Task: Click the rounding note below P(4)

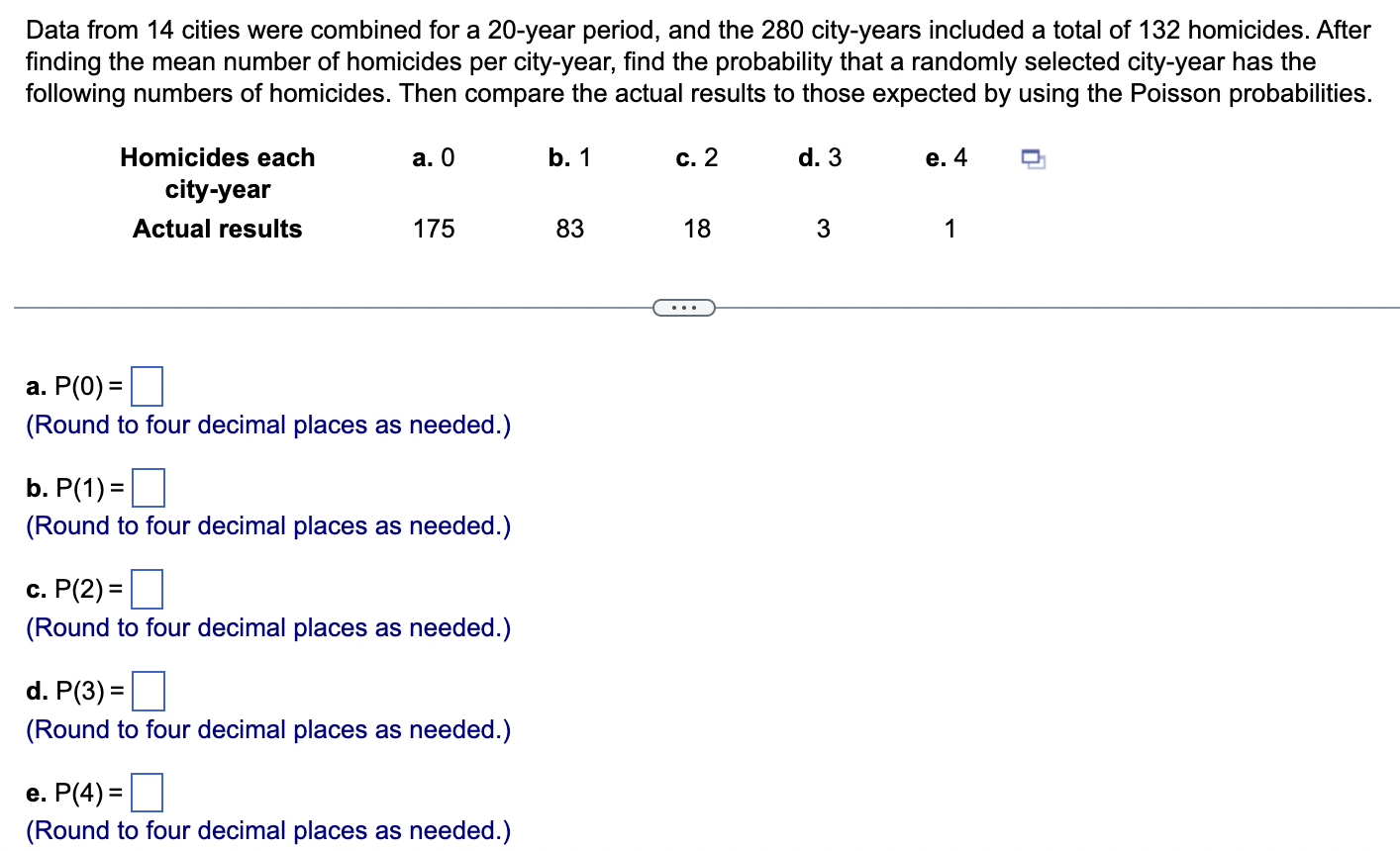Action: [x=267, y=830]
